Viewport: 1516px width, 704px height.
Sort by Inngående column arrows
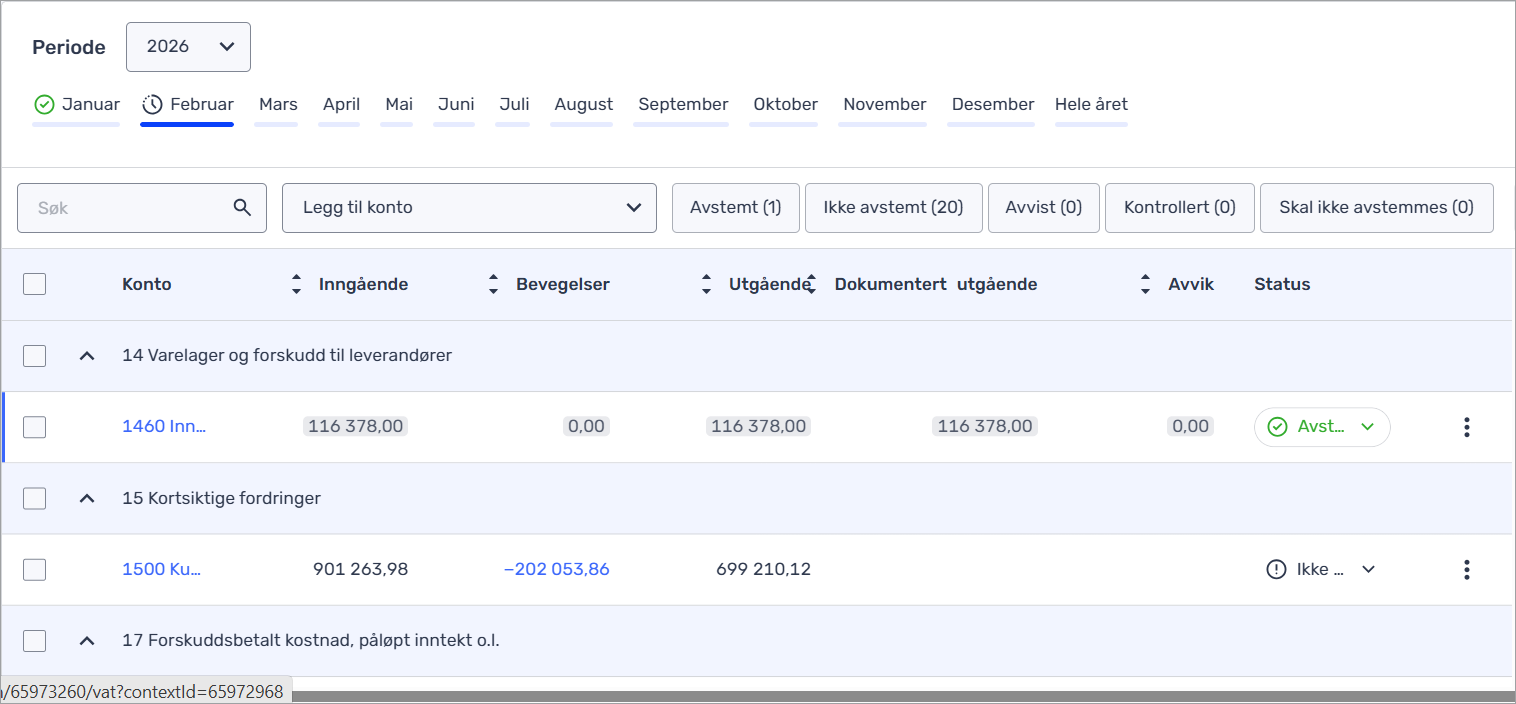pyautogui.click(x=493, y=284)
